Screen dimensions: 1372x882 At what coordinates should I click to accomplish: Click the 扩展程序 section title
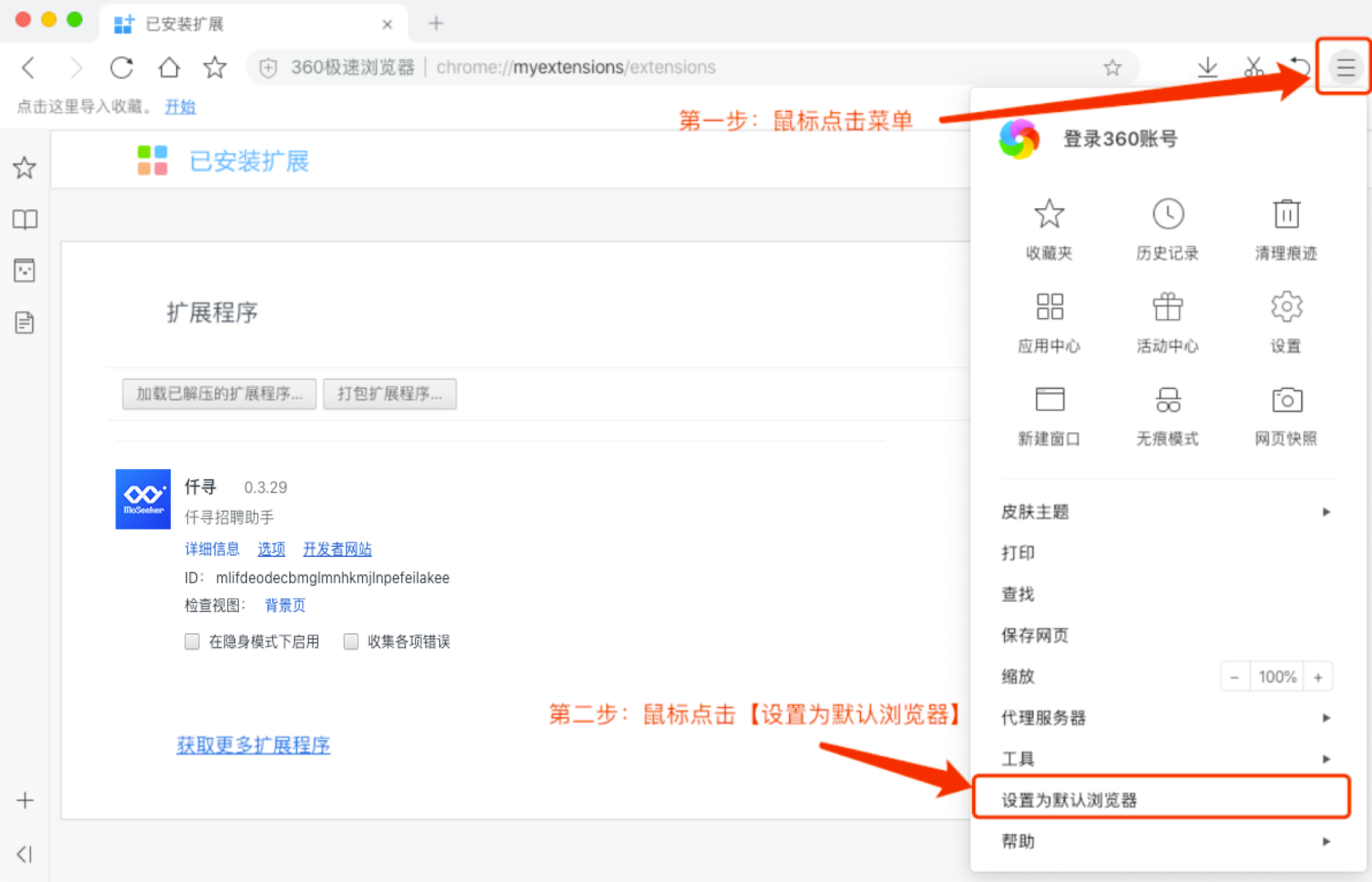pyautogui.click(x=212, y=312)
